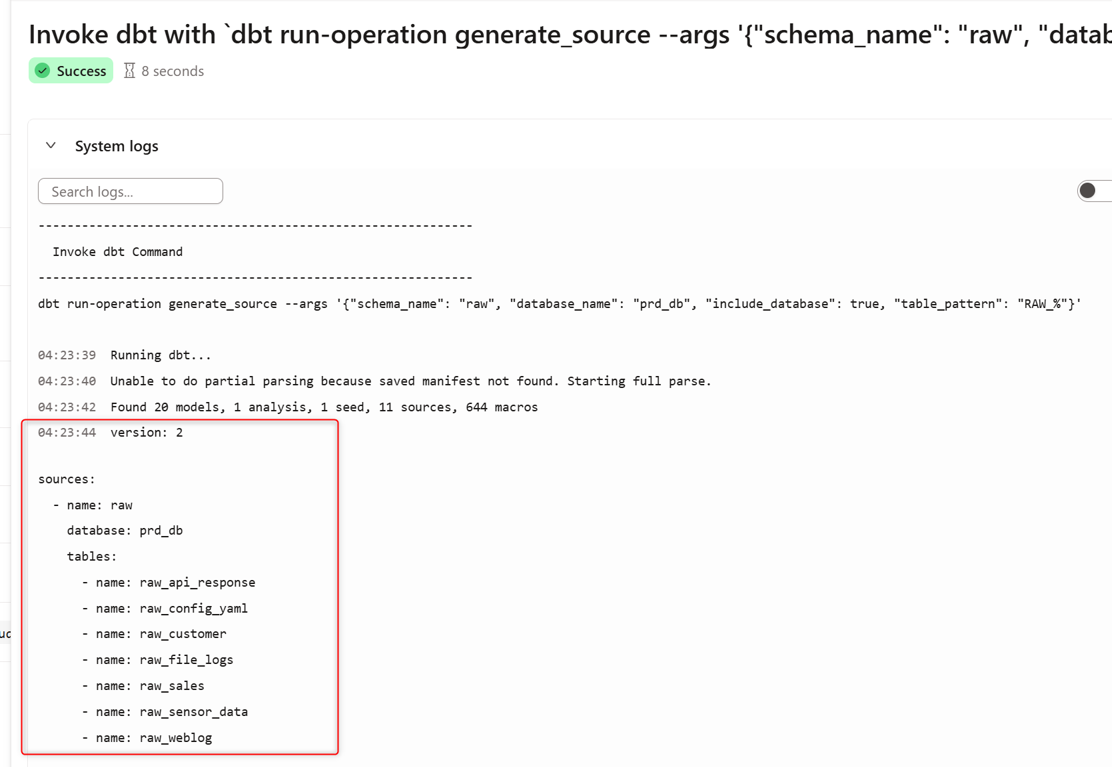Click the 'Invoke dbt Command' log line
1112x767 pixels.
[x=118, y=252]
